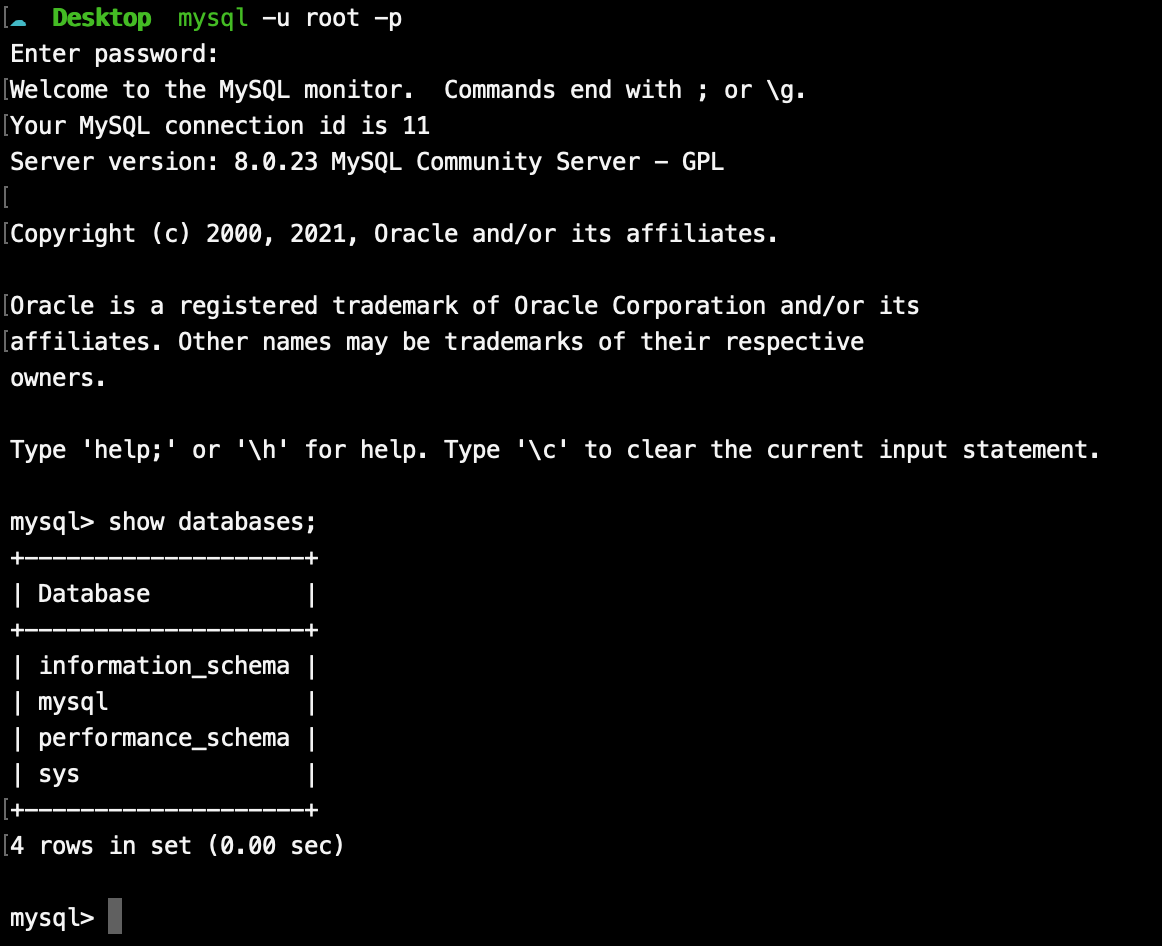Click the 'help;' text in help line

pos(129,450)
